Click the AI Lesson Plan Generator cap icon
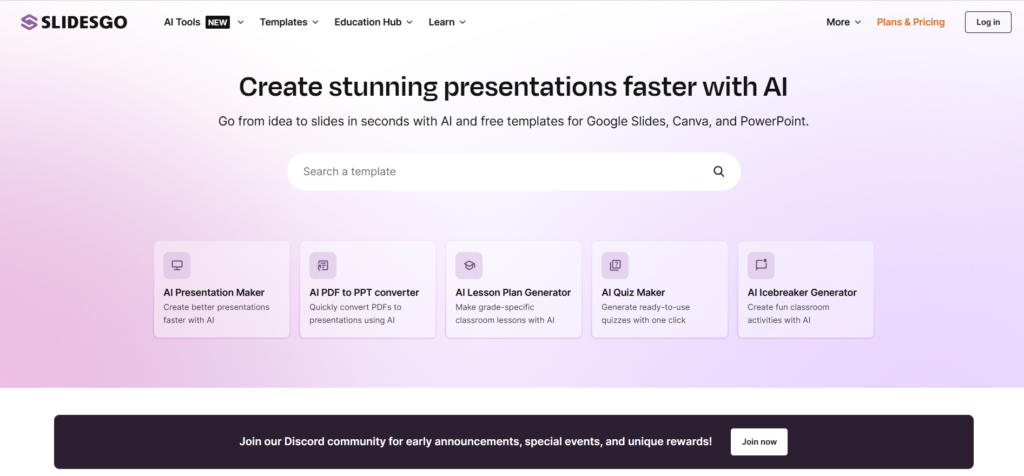 [x=469, y=265]
